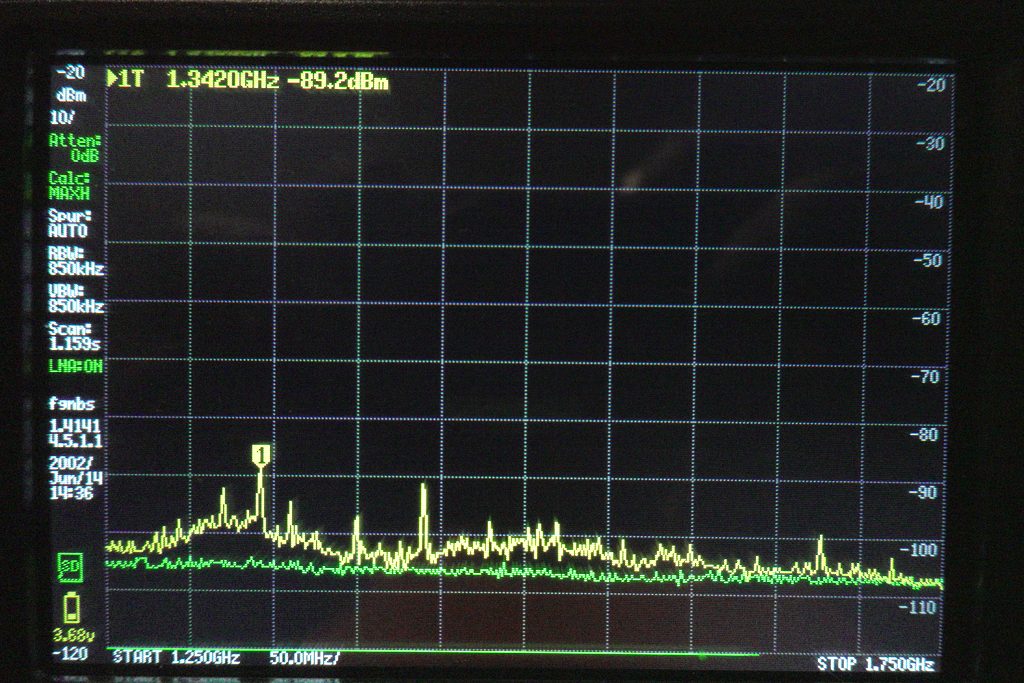Screen dimensions: 1024x683
Task: Tap the marker arrow before 1T readout
Action: coord(112,79)
